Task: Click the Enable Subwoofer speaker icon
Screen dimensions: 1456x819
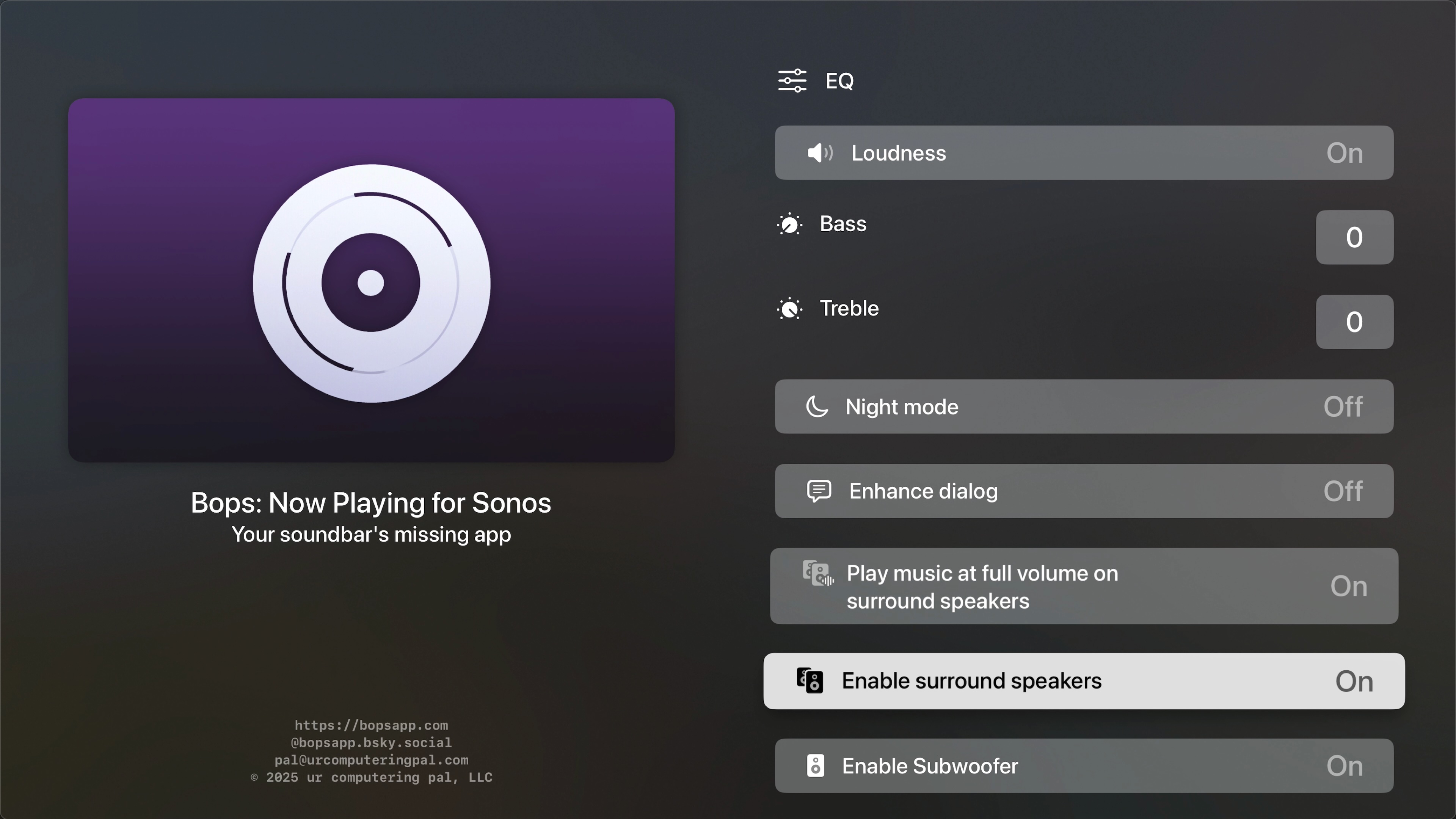Action: 816,766
